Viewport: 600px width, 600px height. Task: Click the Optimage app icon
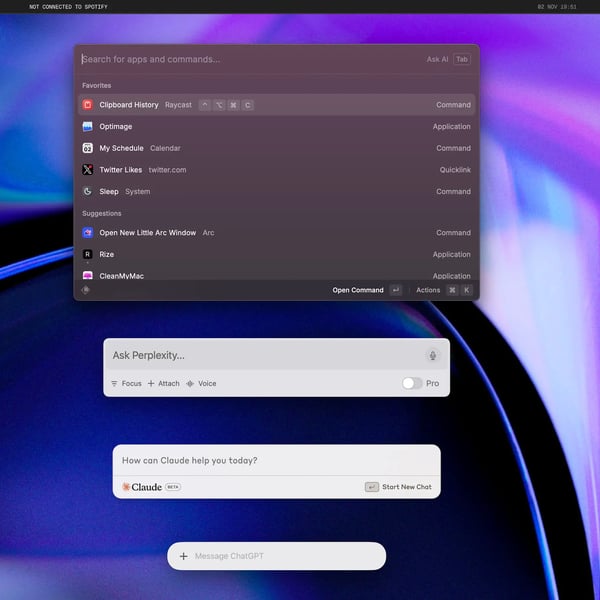(x=88, y=127)
